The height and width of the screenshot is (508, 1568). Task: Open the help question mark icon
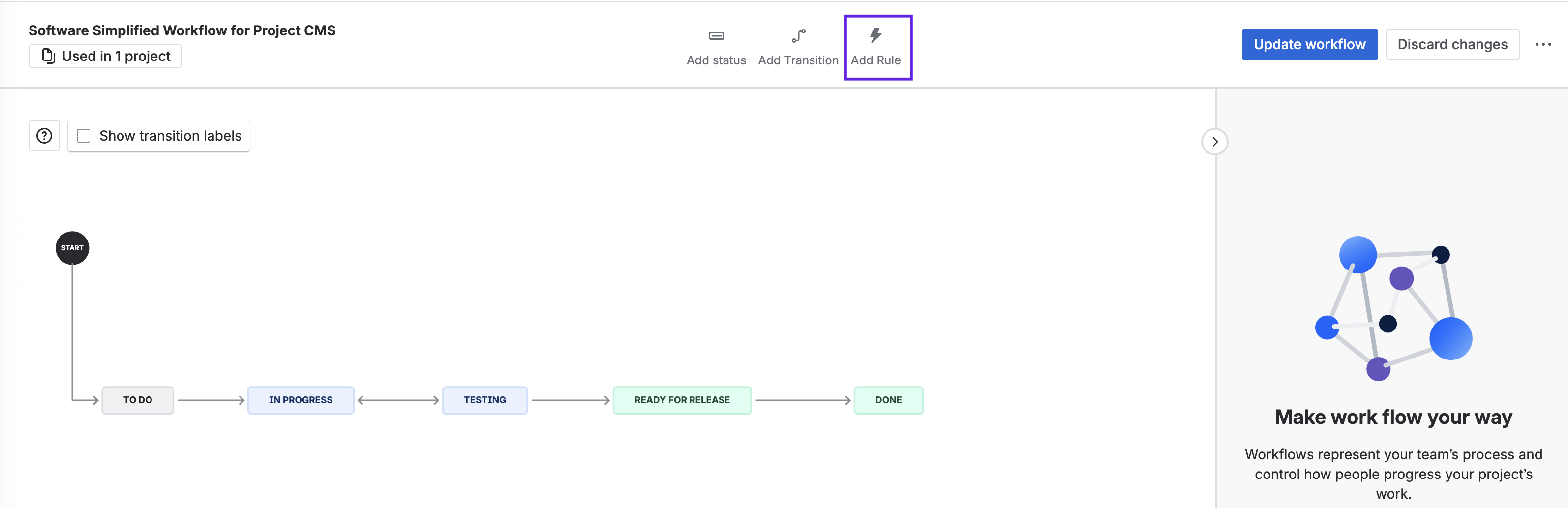pyautogui.click(x=44, y=136)
